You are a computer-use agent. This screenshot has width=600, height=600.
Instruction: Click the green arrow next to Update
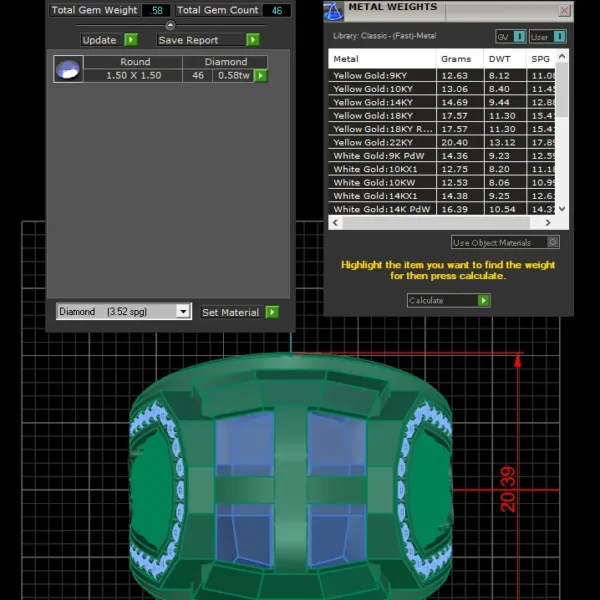(x=131, y=40)
